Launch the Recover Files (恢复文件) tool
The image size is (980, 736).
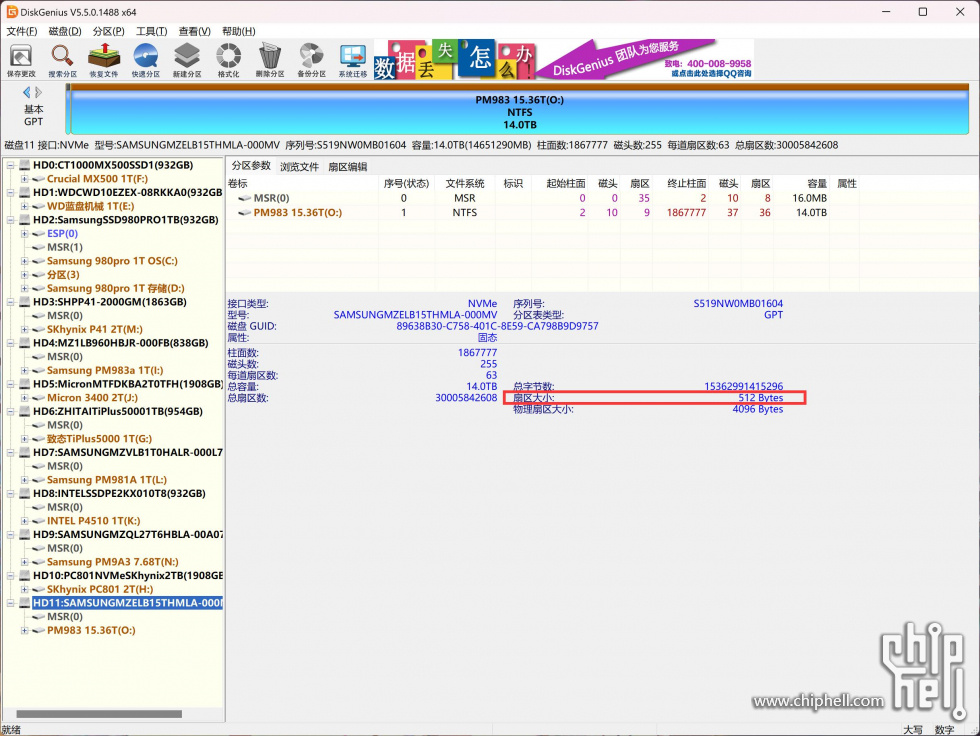coord(104,60)
